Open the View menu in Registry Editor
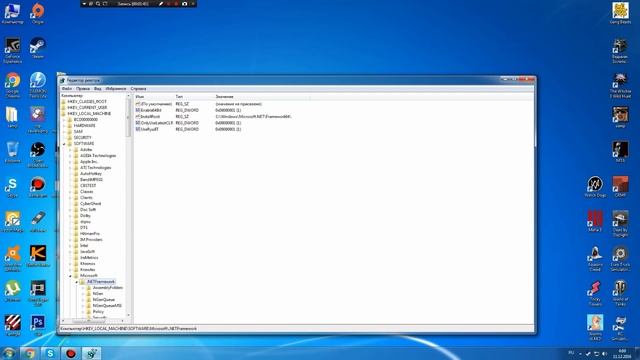Image resolution: width=640 pixels, height=360 pixels. (98, 89)
